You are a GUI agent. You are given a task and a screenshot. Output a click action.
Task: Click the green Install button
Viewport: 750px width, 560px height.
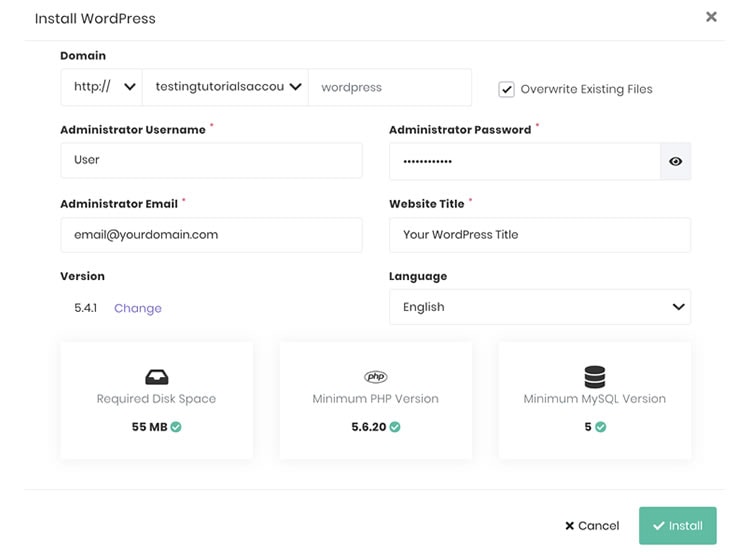pos(677,526)
